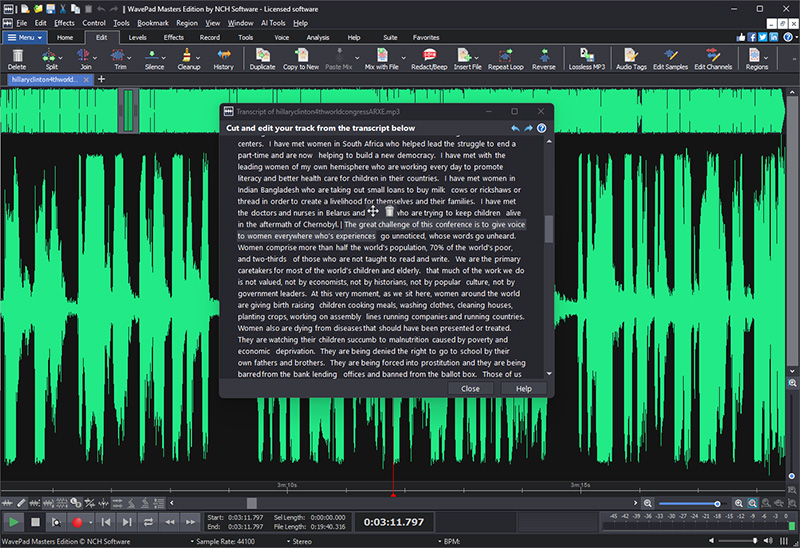The height and width of the screenshot is (548, 800).
Task: Click the Go to Start playback button
Action: coord(106,522)
